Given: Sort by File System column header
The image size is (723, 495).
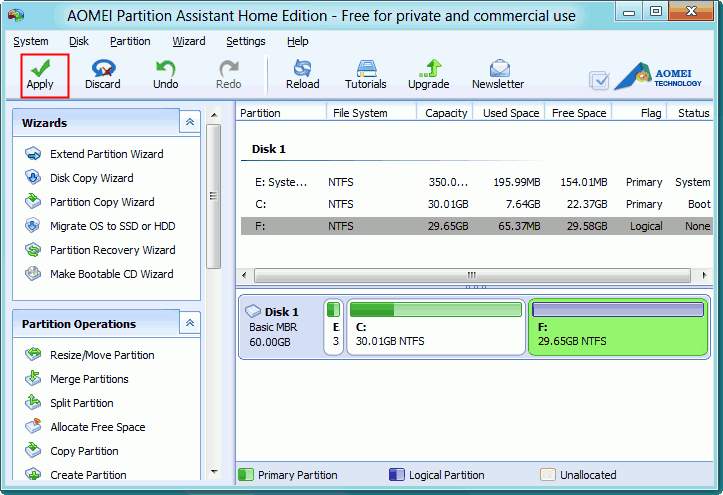Looking at the screenshot, I should click(372, 113).
